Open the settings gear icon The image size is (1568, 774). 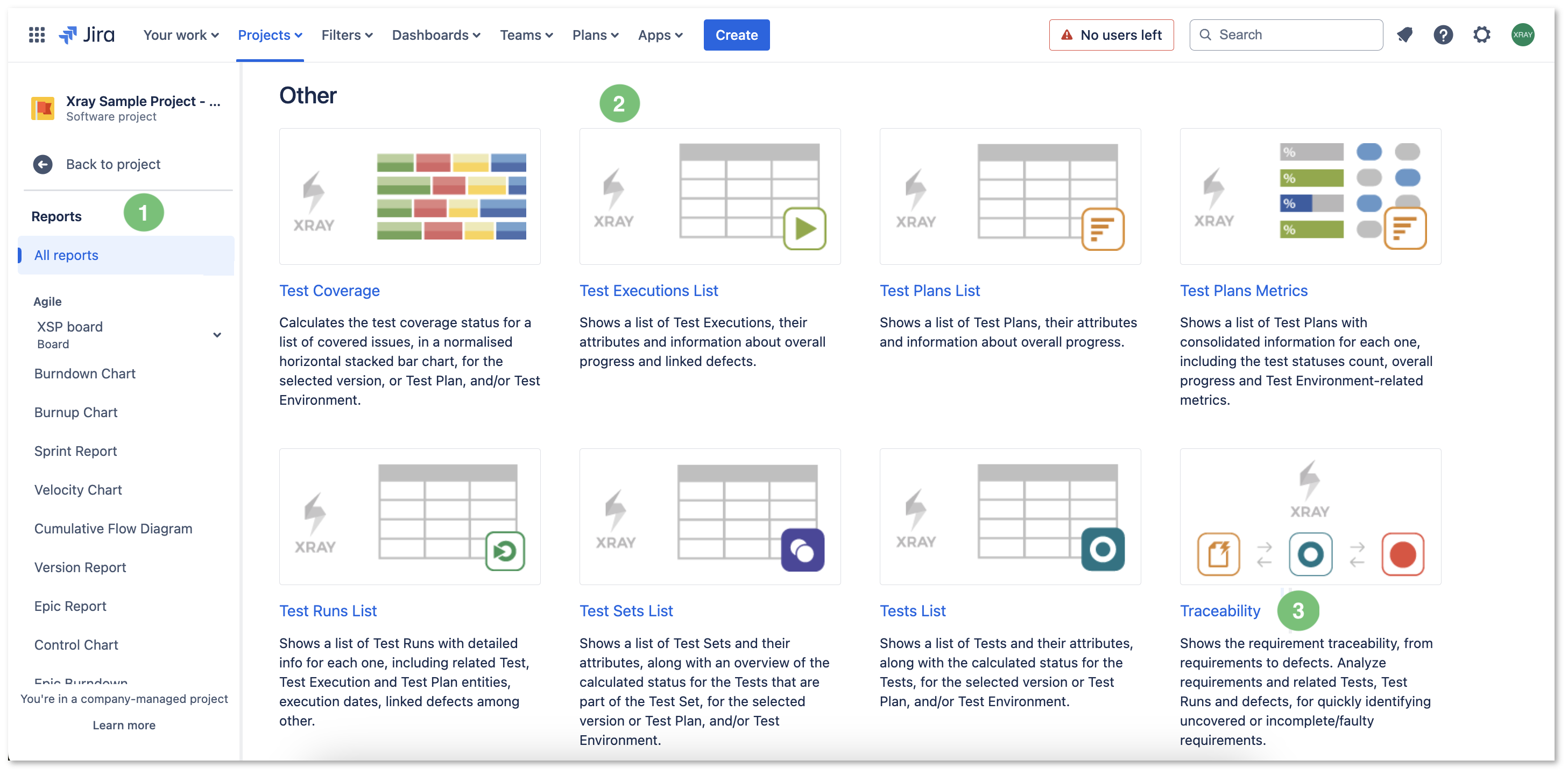pyautogui.click(x=1481, y=34)
